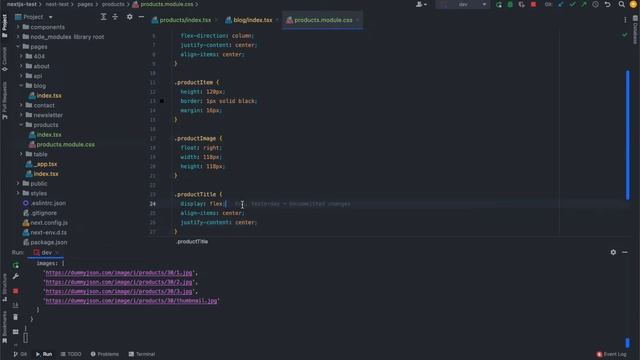Hide the Run tool window

[x=625, y=252]
